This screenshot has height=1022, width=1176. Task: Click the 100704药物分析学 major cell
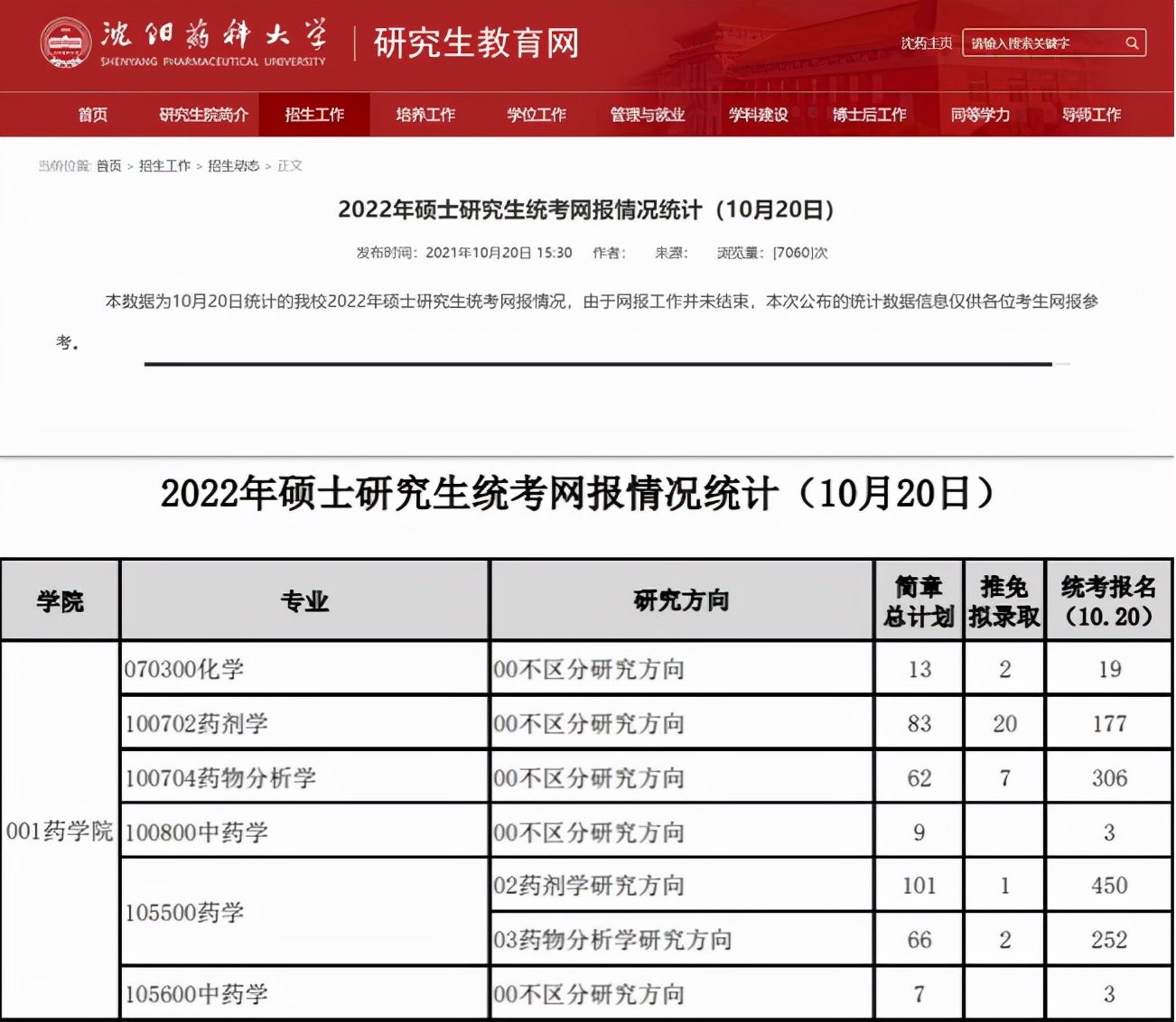304,777
